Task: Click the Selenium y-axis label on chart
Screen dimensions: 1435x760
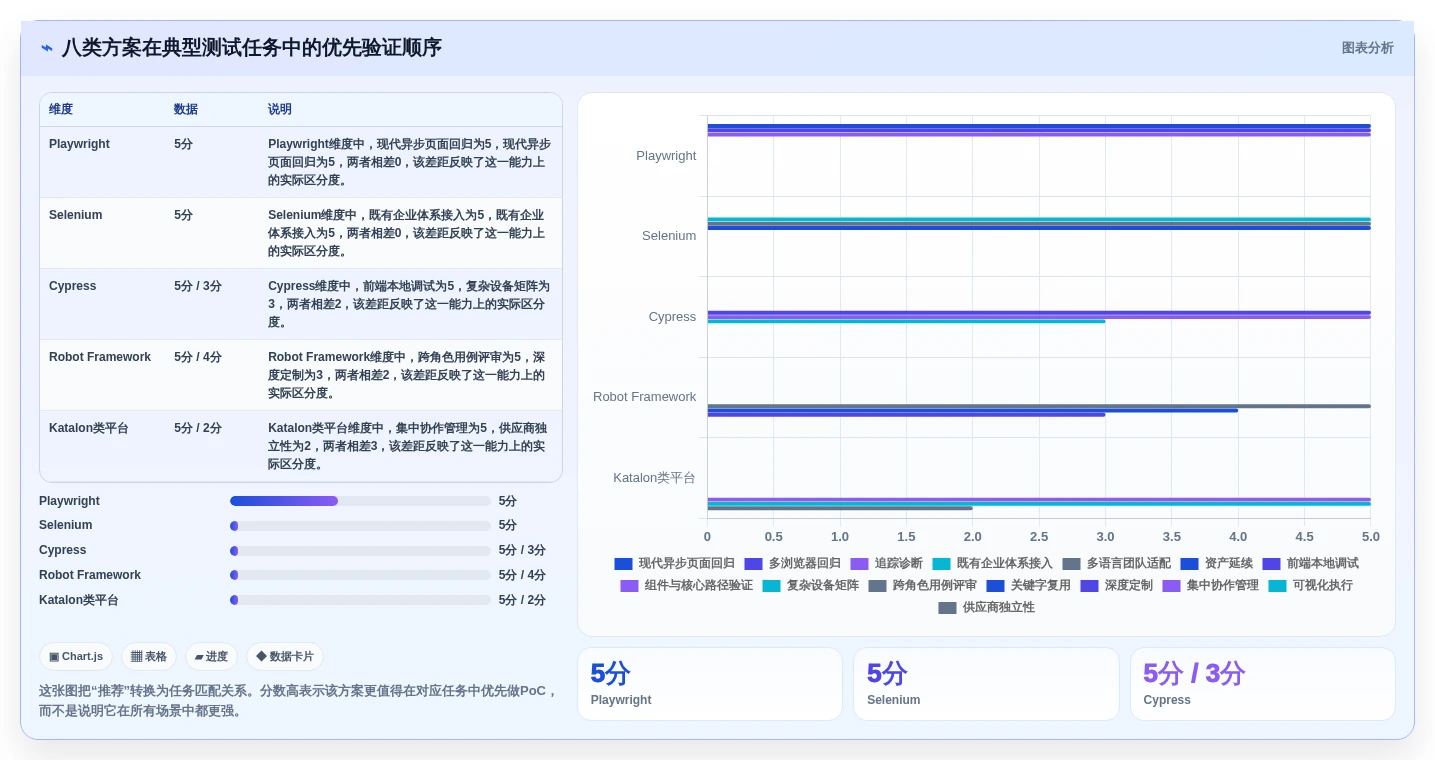Action: click(x=669, y=236)
